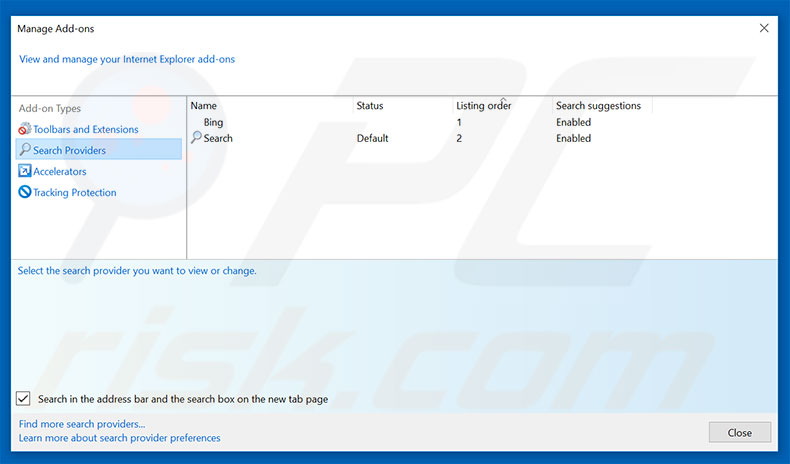Click listing order 1 for Bing
The width and height of the screenshot is (790, 464).
(459, 122)
